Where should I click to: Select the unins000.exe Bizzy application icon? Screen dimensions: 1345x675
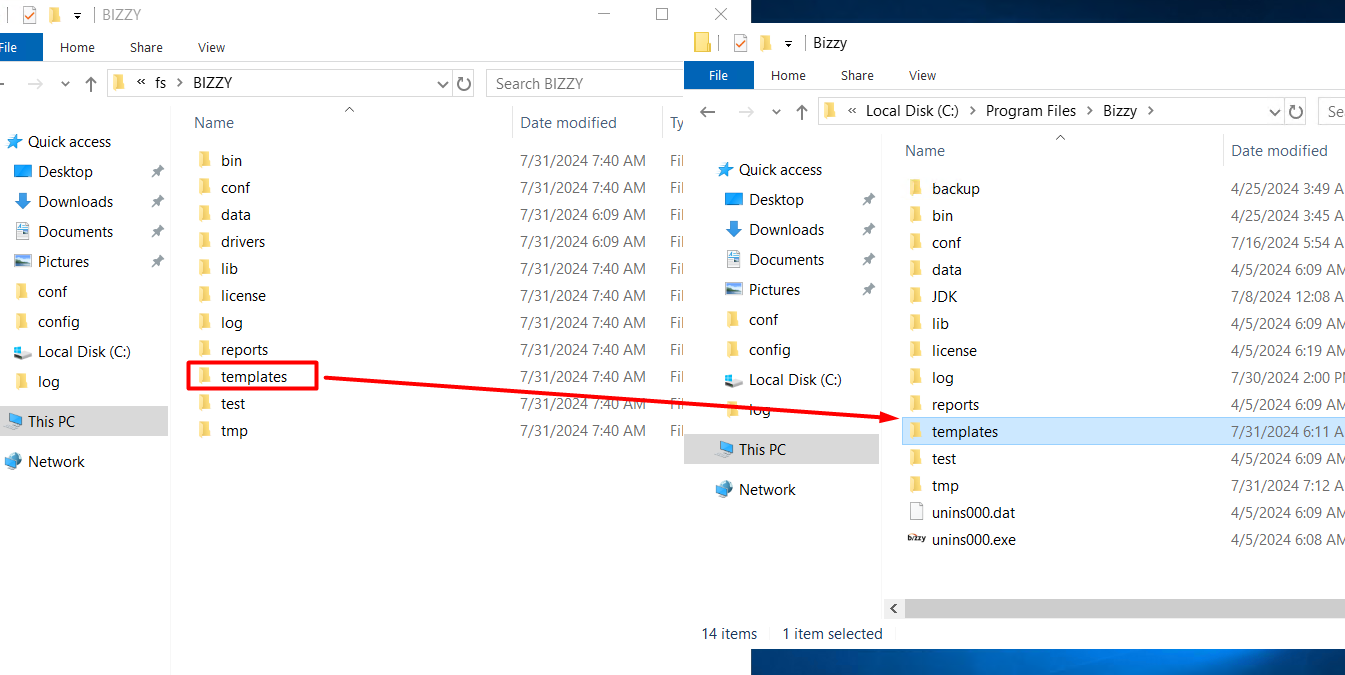coord(916,539)
